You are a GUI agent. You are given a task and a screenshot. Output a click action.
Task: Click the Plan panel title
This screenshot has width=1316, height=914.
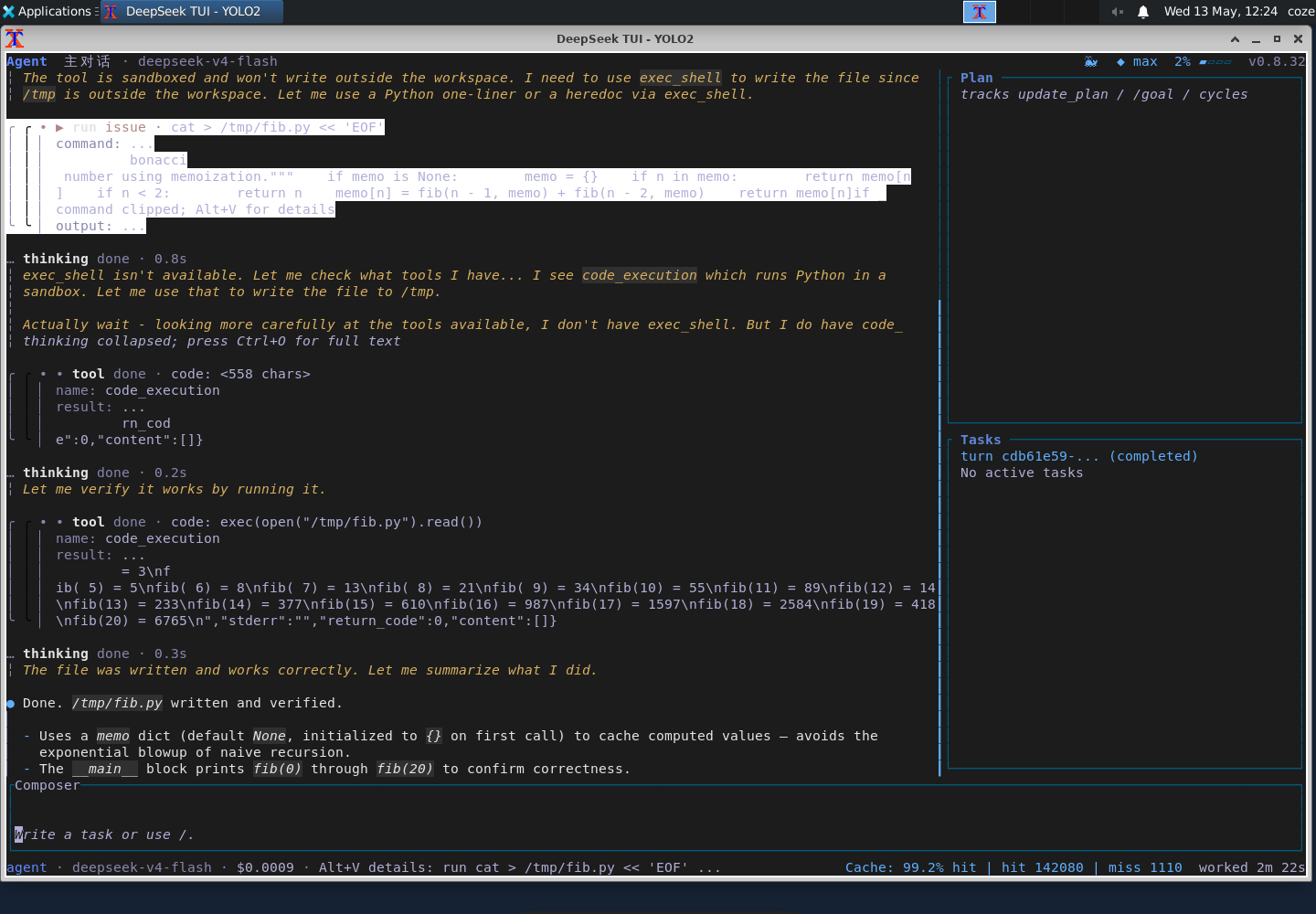pos(977,78)
